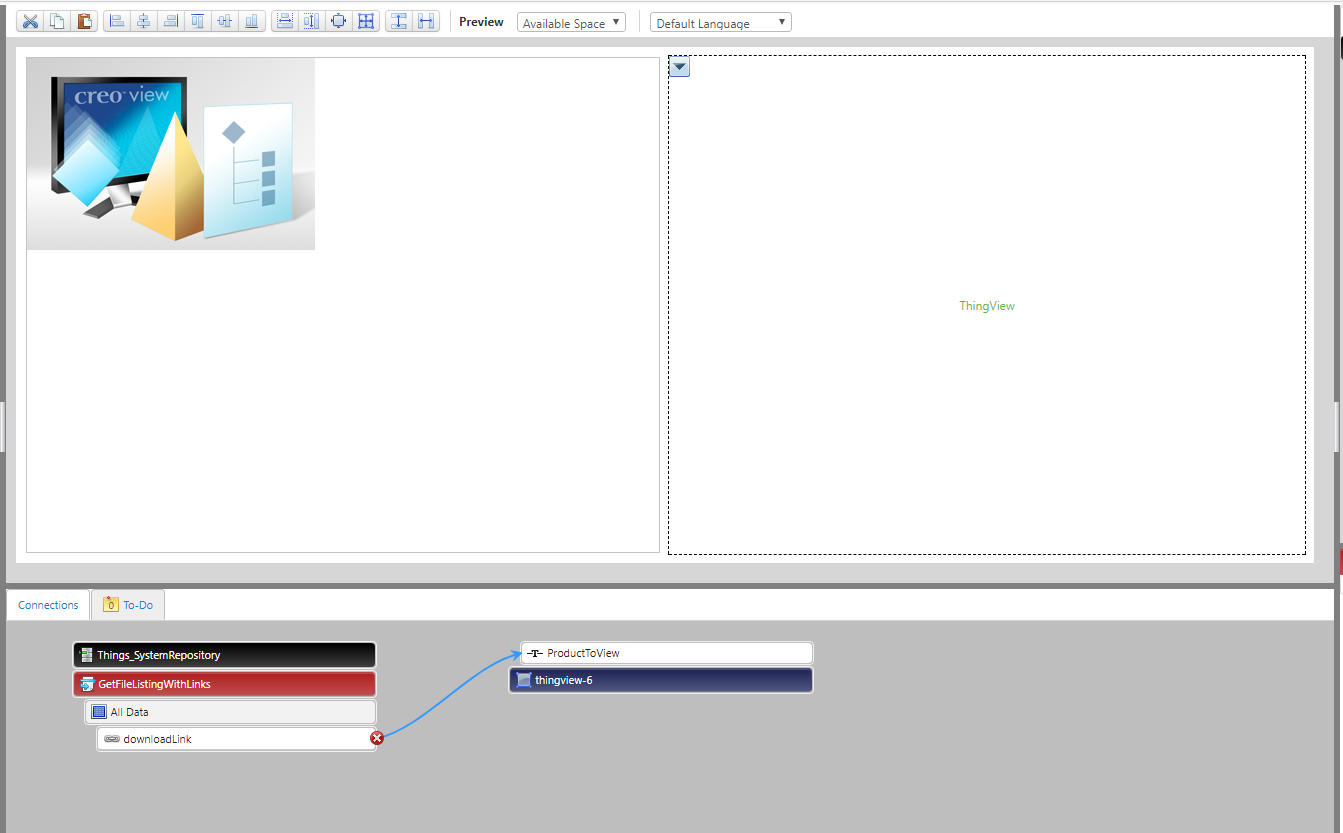1343x833 pixels.
Task: Align widgets to the top edge
Action: 197,20
